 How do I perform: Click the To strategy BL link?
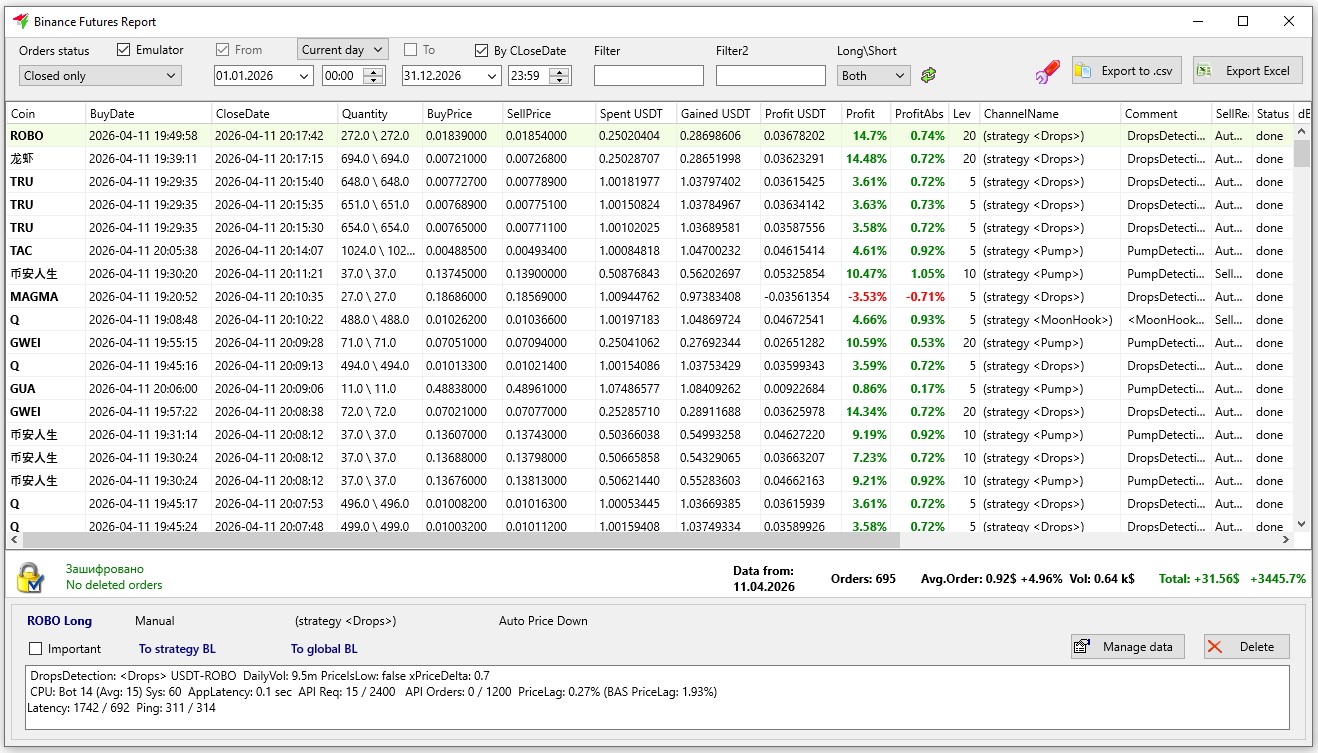coord(177,649)
